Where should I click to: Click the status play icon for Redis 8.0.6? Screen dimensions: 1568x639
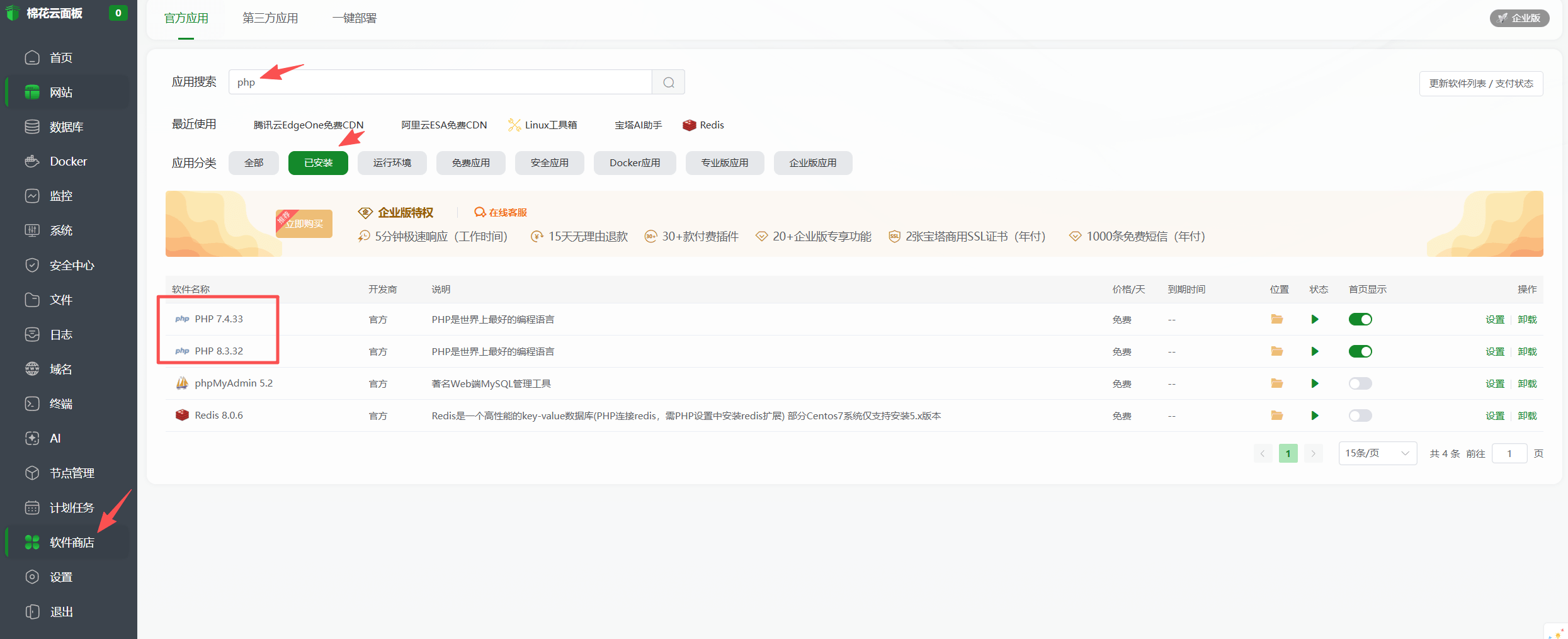1315,416
